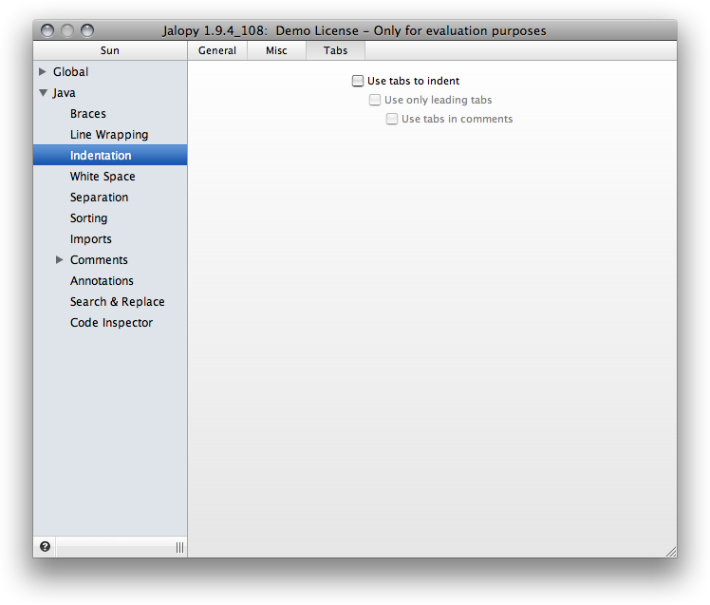The height and width of the screenshot is (605, 710).
Task: Toggle Use tabs in comments checkbox
Action: [x=392, y=119]
